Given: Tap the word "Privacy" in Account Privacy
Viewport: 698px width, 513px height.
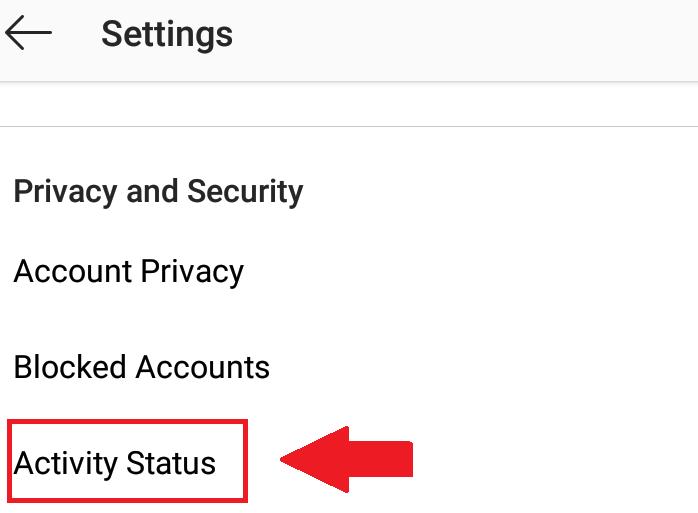Looking at the screenshot, I should pos(192,272).
